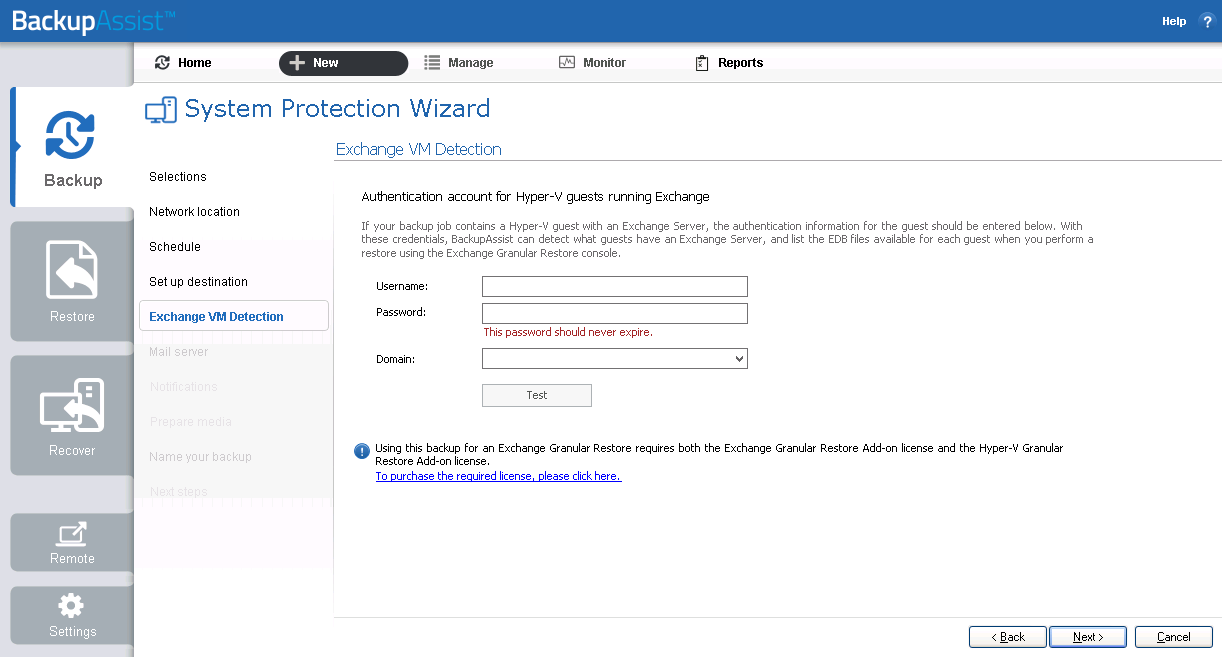Click the Help text in header

tap(1174, 21)
